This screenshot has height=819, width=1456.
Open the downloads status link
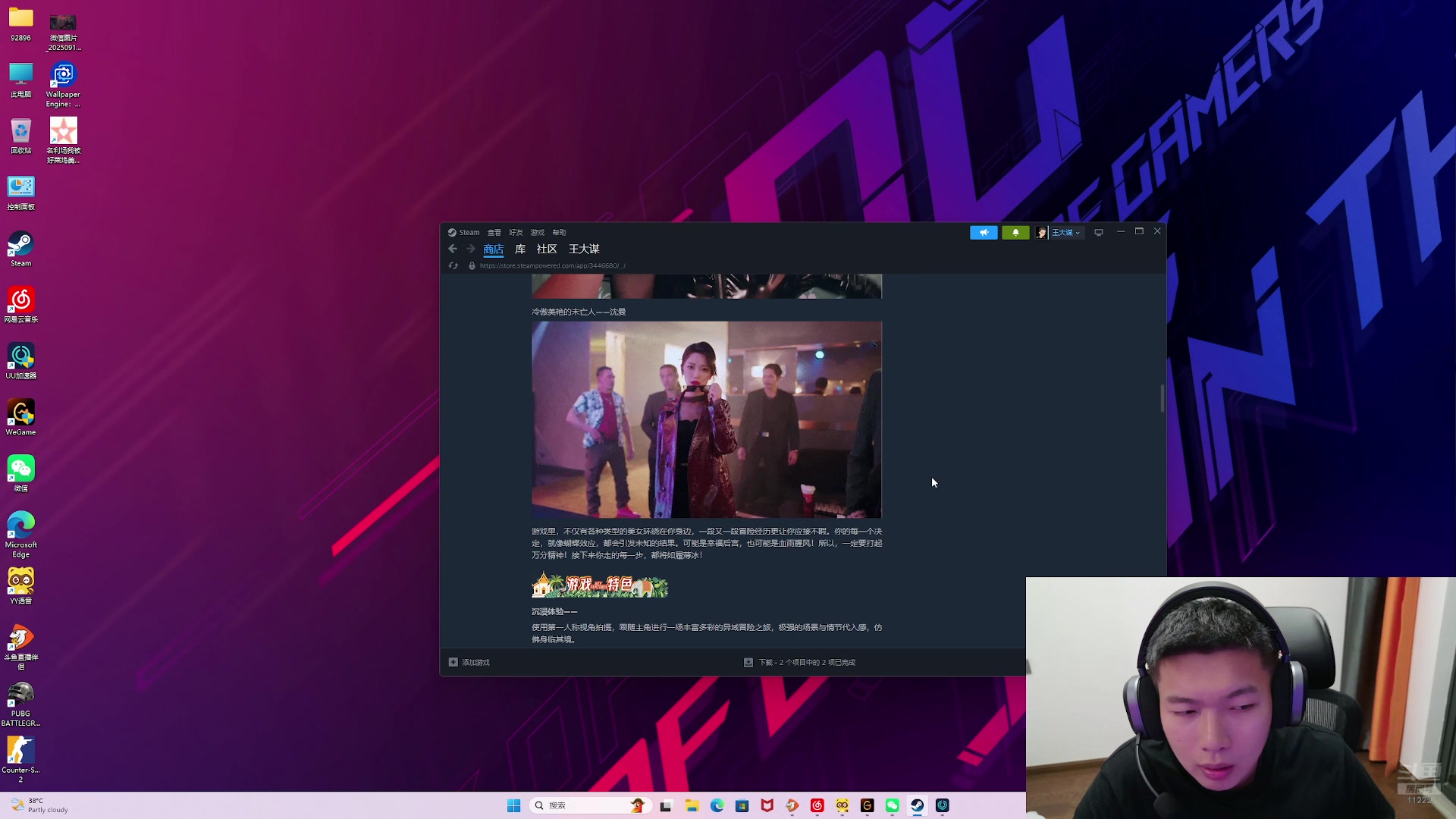807,662
